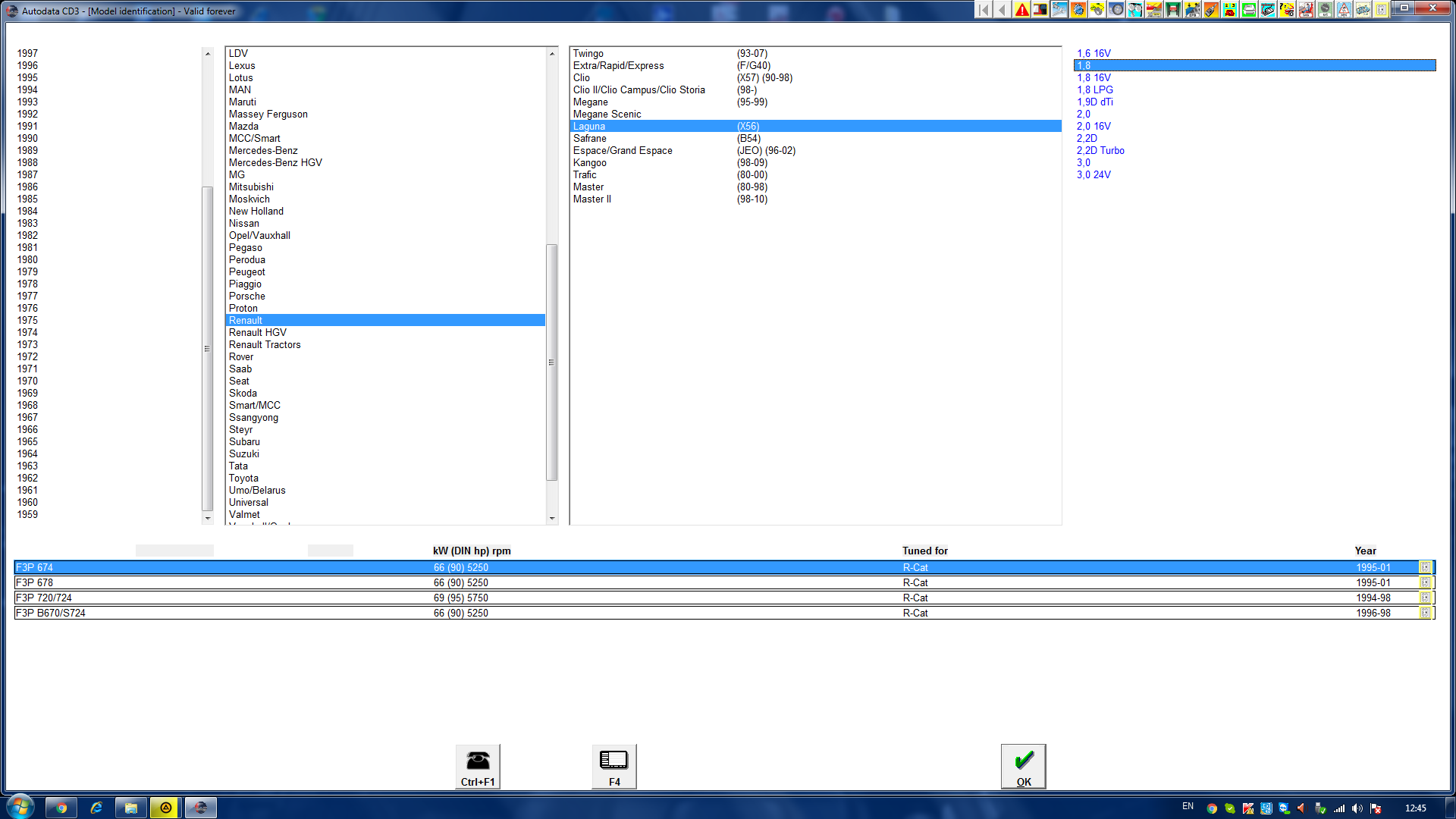Viewport: 1456px width, 819px height.
Task: Open details icon on F3P 678 row
Action: [x=1425, y=582]
